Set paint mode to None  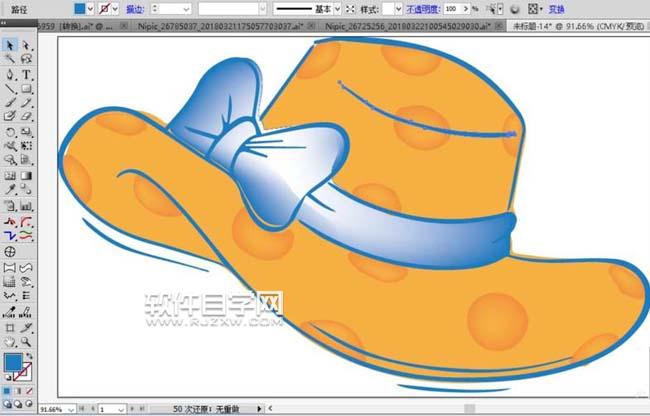click(29, 391)
